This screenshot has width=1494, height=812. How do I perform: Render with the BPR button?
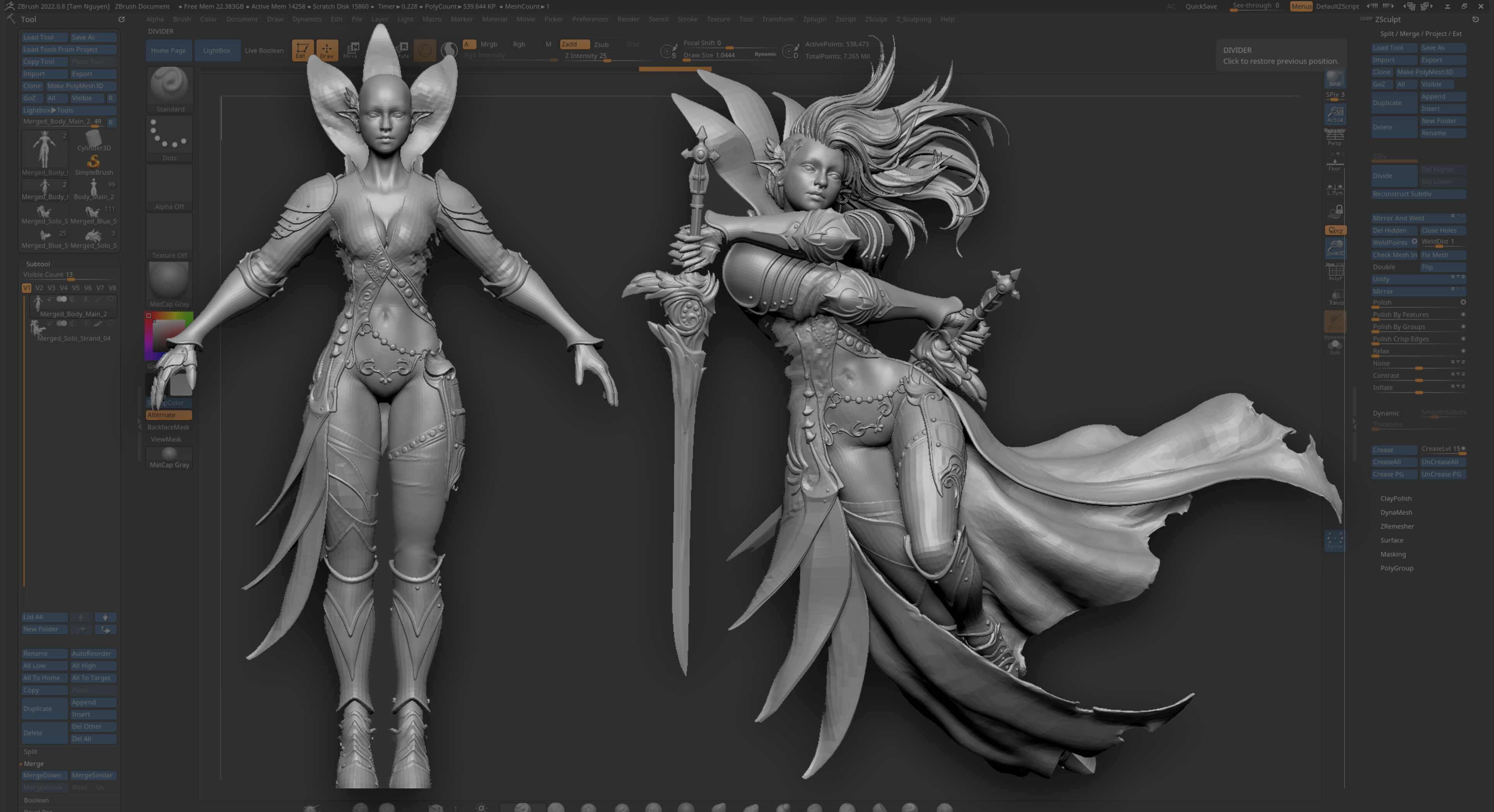coord(1335,78)
